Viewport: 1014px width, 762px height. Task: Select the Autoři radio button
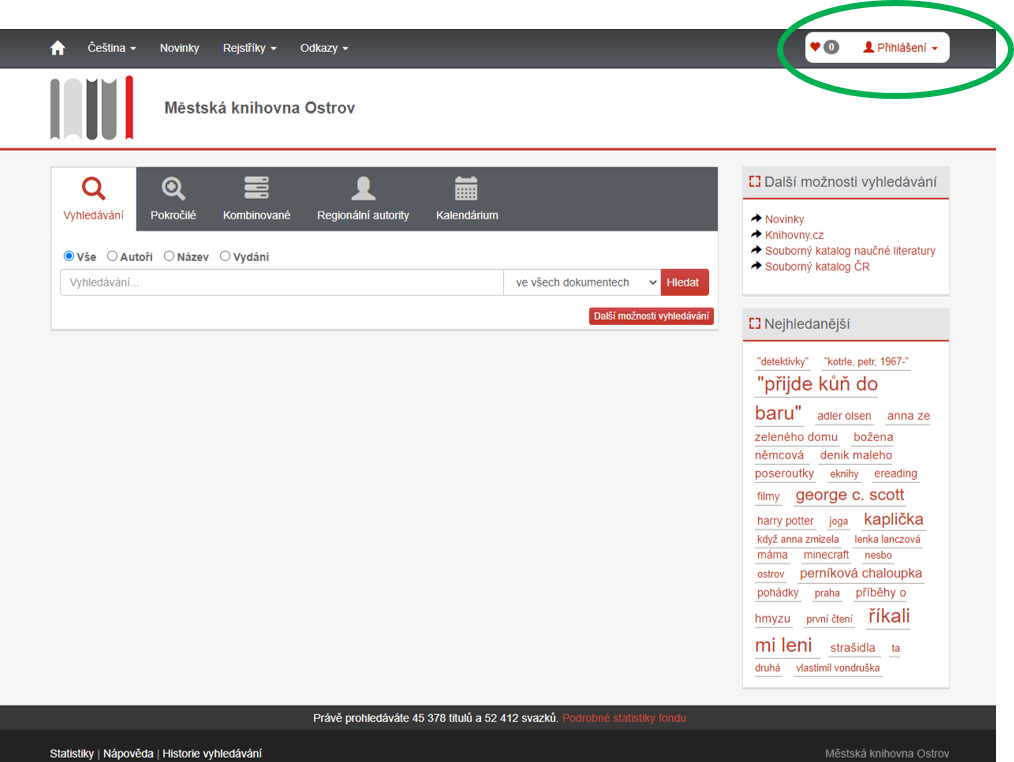(x=112, y=256)
